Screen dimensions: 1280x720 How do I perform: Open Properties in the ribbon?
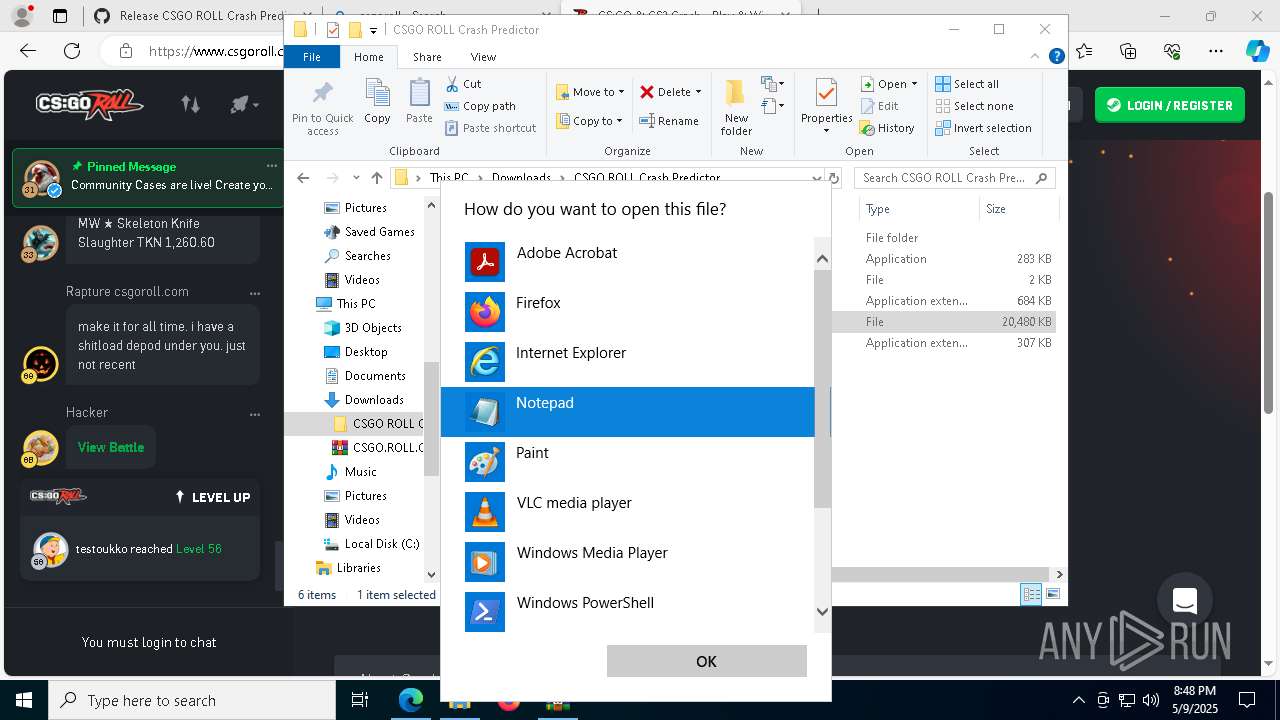point(826,106)
